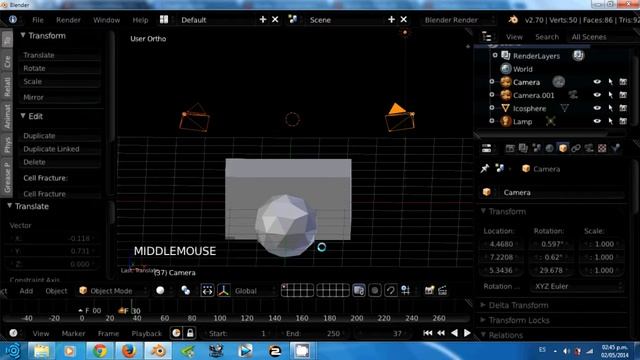Expand the Delta Transform panel

483,305
